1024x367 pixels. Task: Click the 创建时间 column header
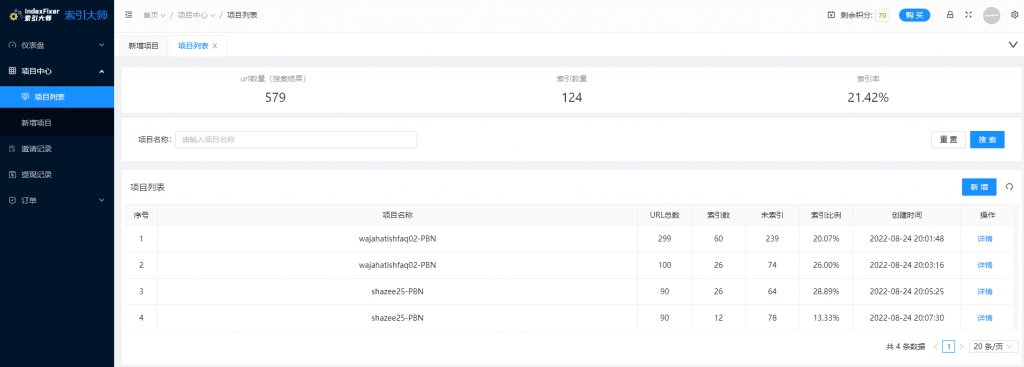906,215
